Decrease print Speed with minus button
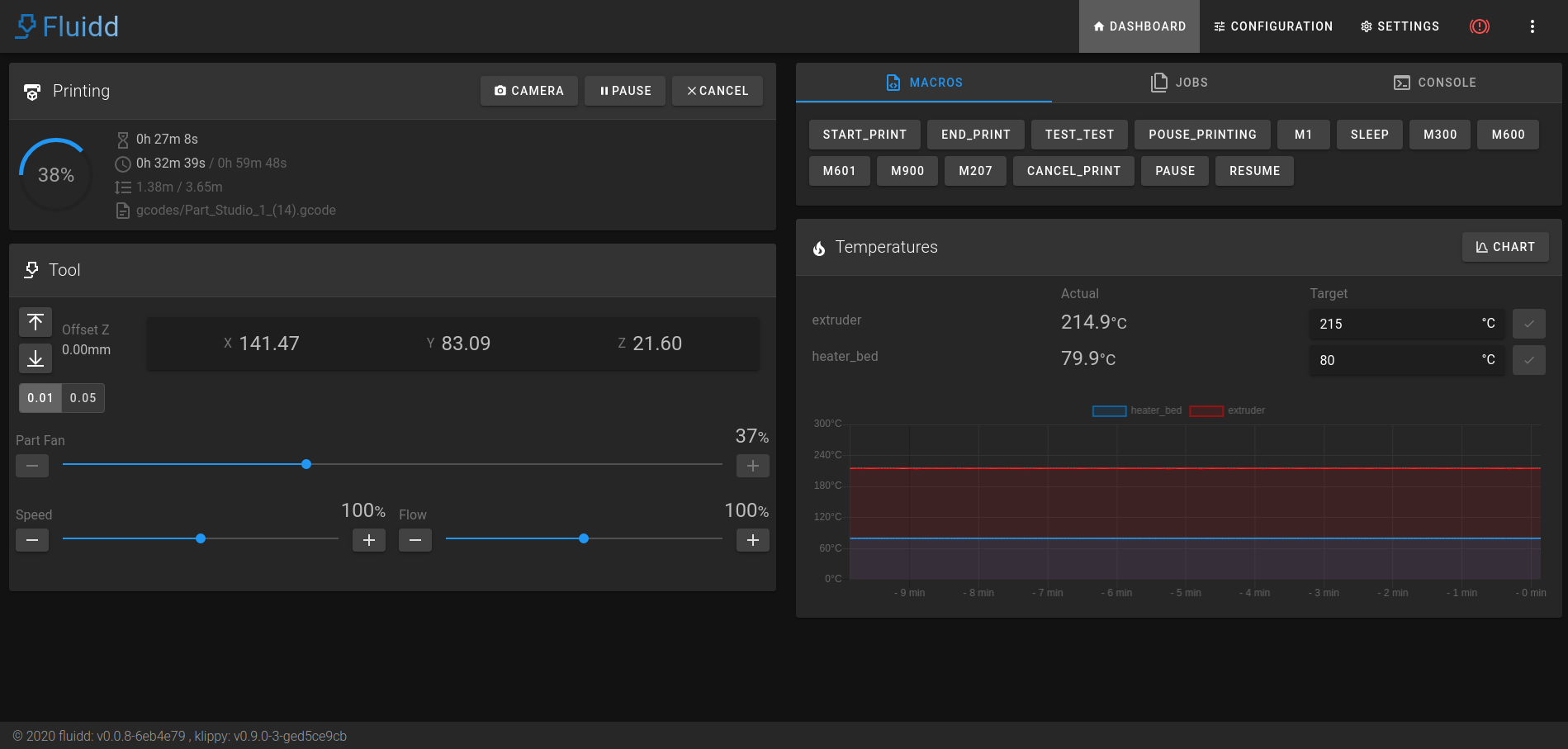 [32, 540]
